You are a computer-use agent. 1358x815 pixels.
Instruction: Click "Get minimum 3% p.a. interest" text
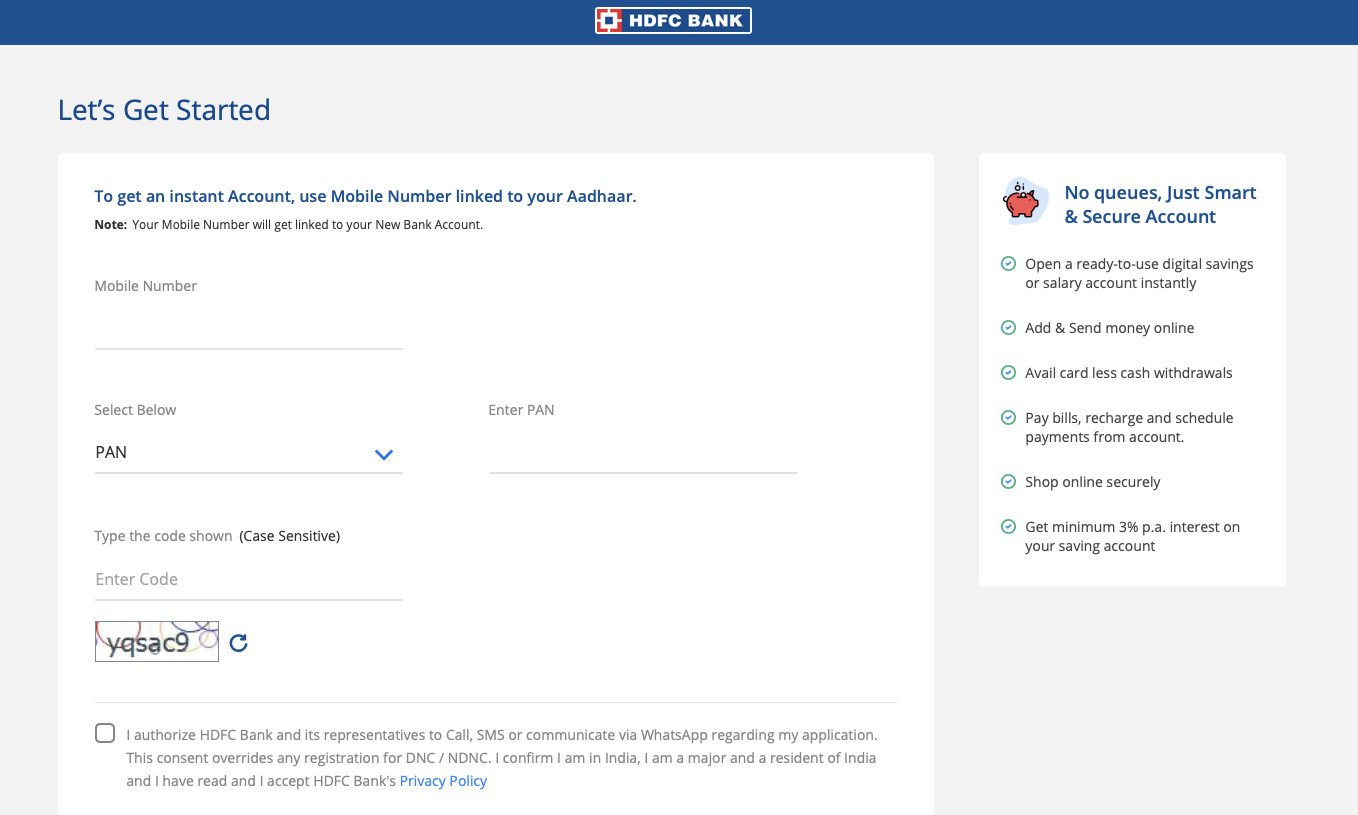click(1132, 536)
